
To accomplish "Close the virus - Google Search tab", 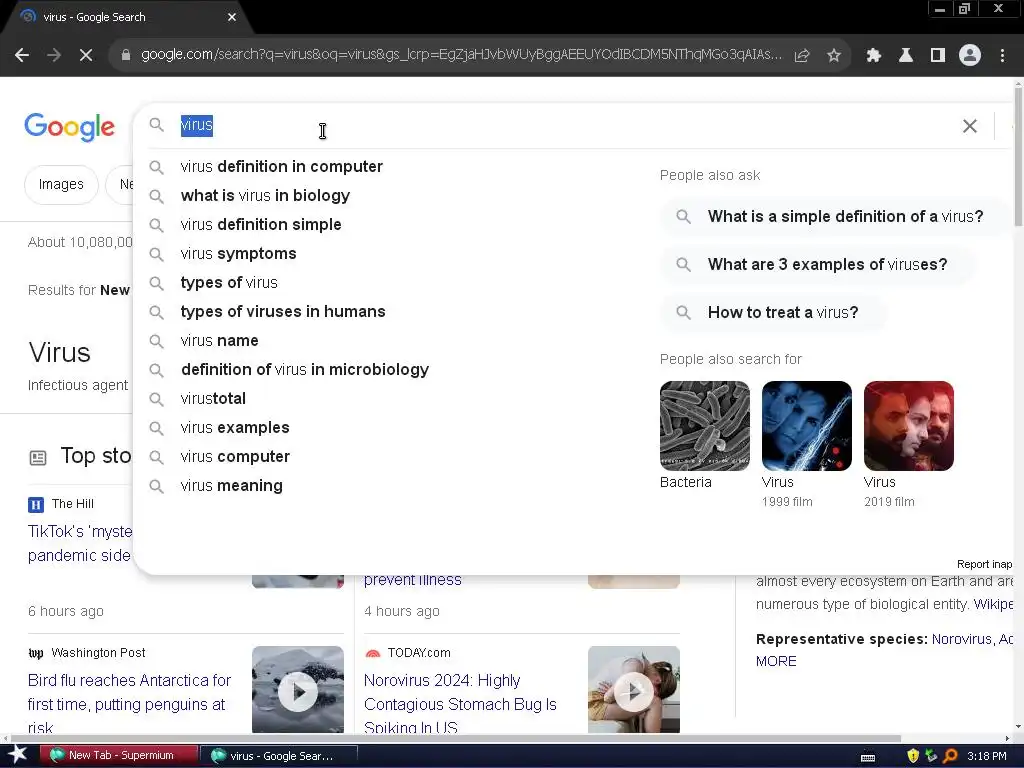I will (x=232, y=17).
